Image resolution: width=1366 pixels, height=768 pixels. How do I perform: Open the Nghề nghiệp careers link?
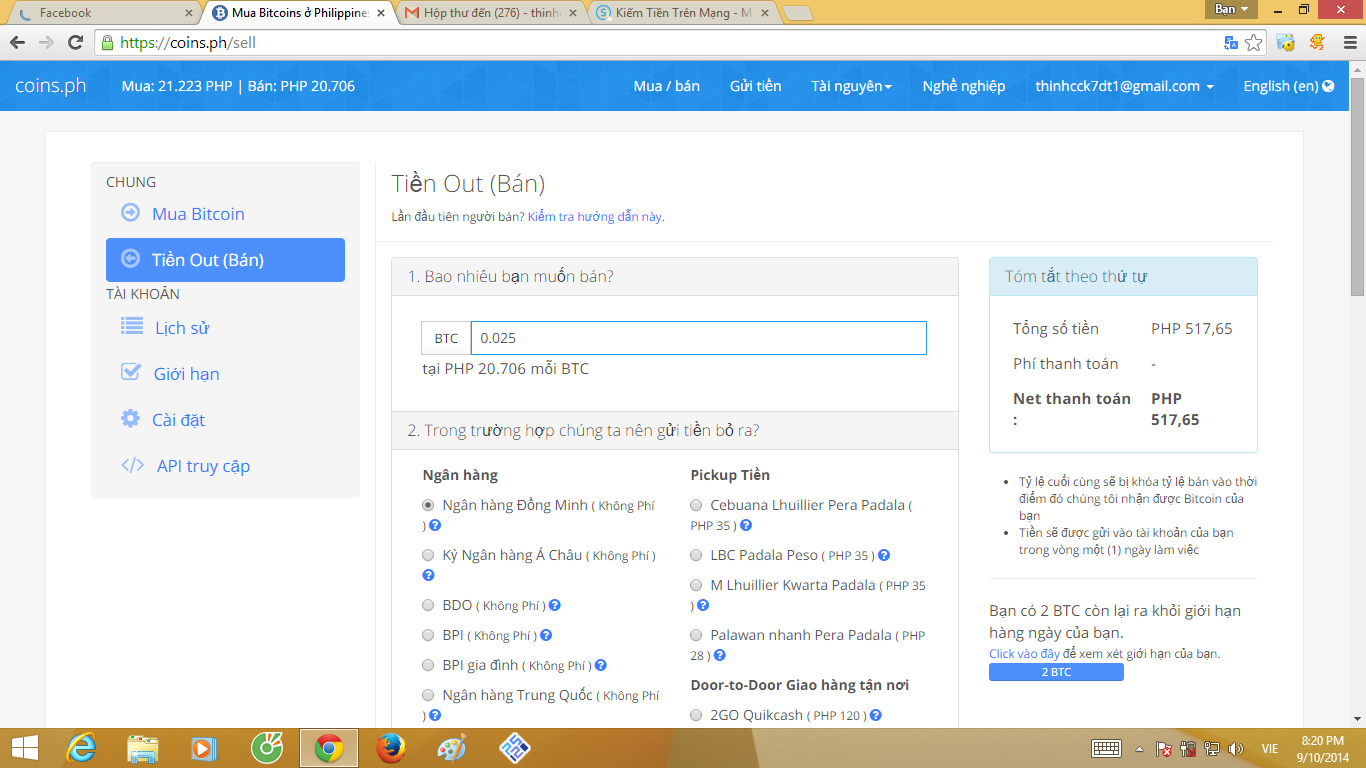964,86
